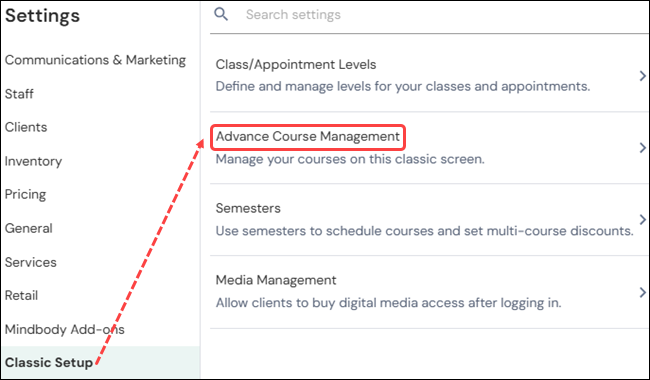Screen dimensions: 650x380
Task: Open Mindbody Add-ons section
Action: pos(65,329)
